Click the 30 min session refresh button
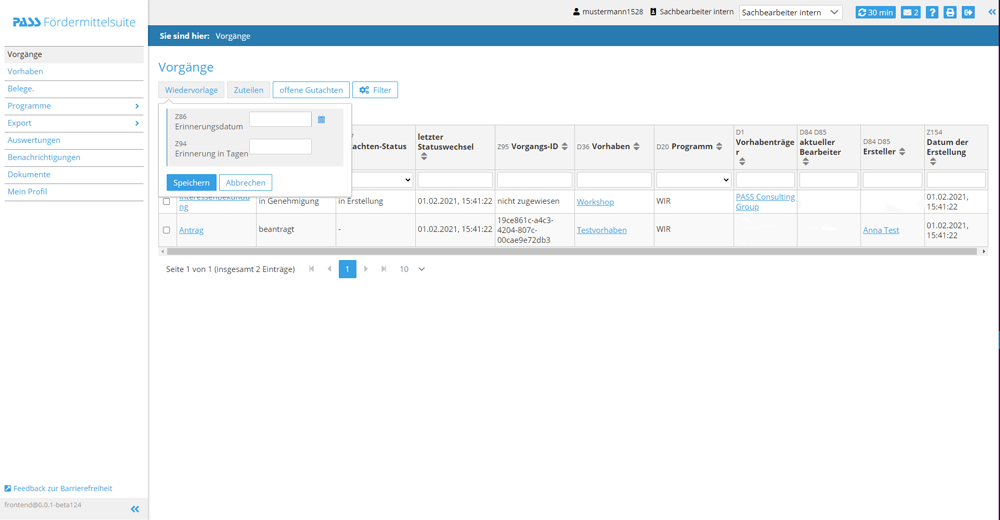Viewport: 1000px width, 520px height. [x=875, y=12]
